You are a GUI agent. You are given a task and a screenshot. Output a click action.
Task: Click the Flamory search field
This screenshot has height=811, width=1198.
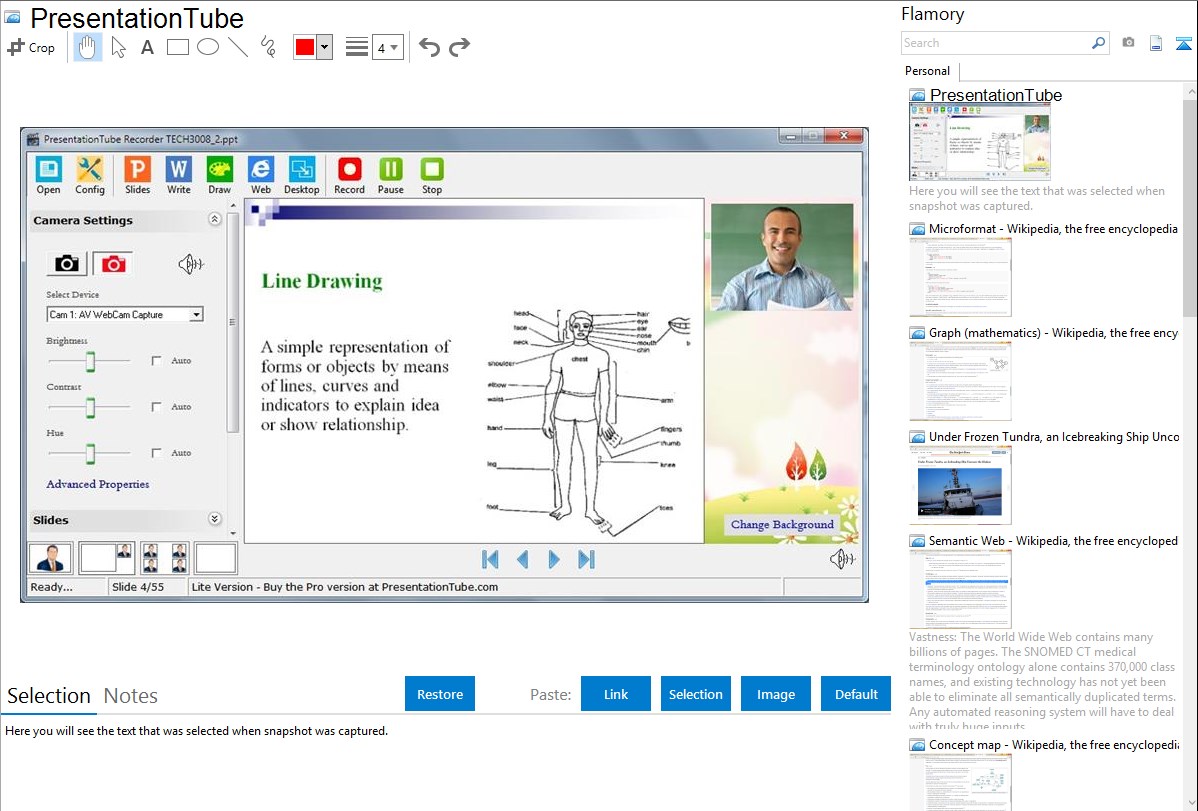[x=995, y=43]
